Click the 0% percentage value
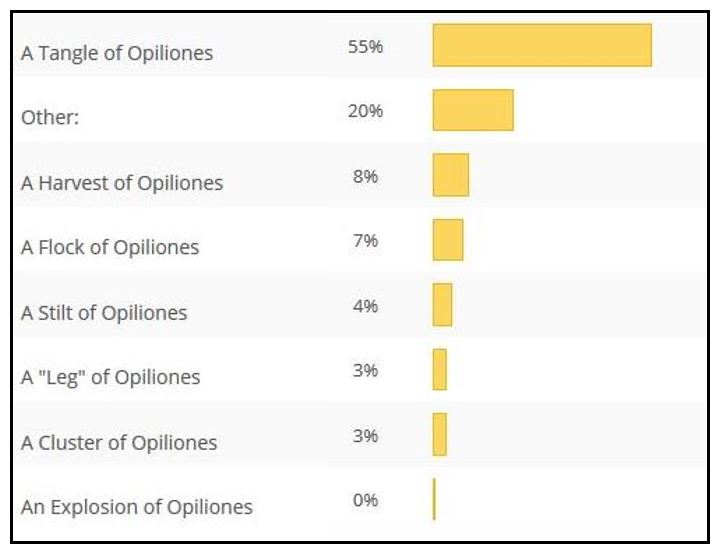Viewport: 723px width, 553px height. [x=365, y=500]
